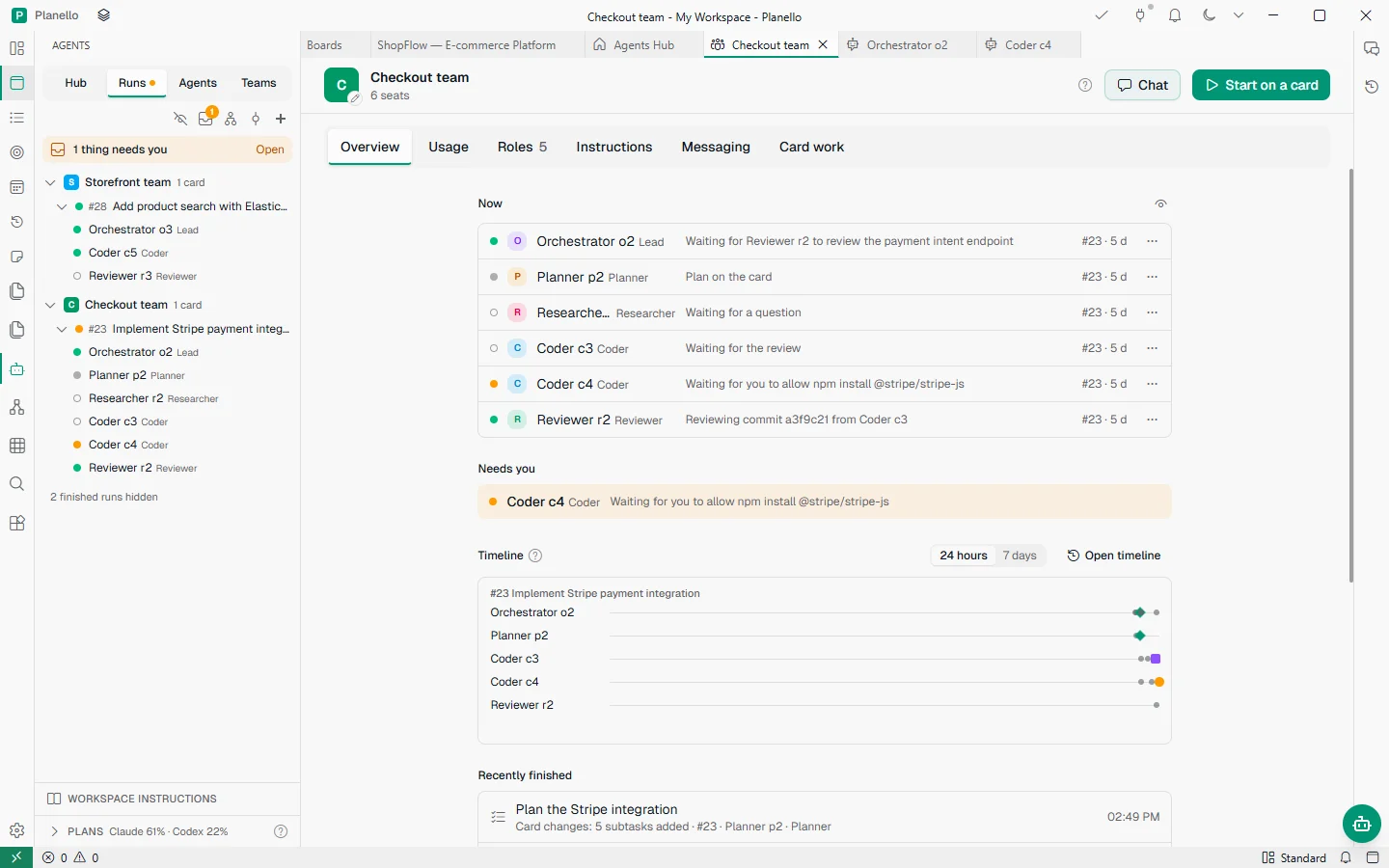The width and height of the screenshot is (1389, 868).
Task: Click the plus icon in the Agents panel
Action: click(x=281, y=119)
